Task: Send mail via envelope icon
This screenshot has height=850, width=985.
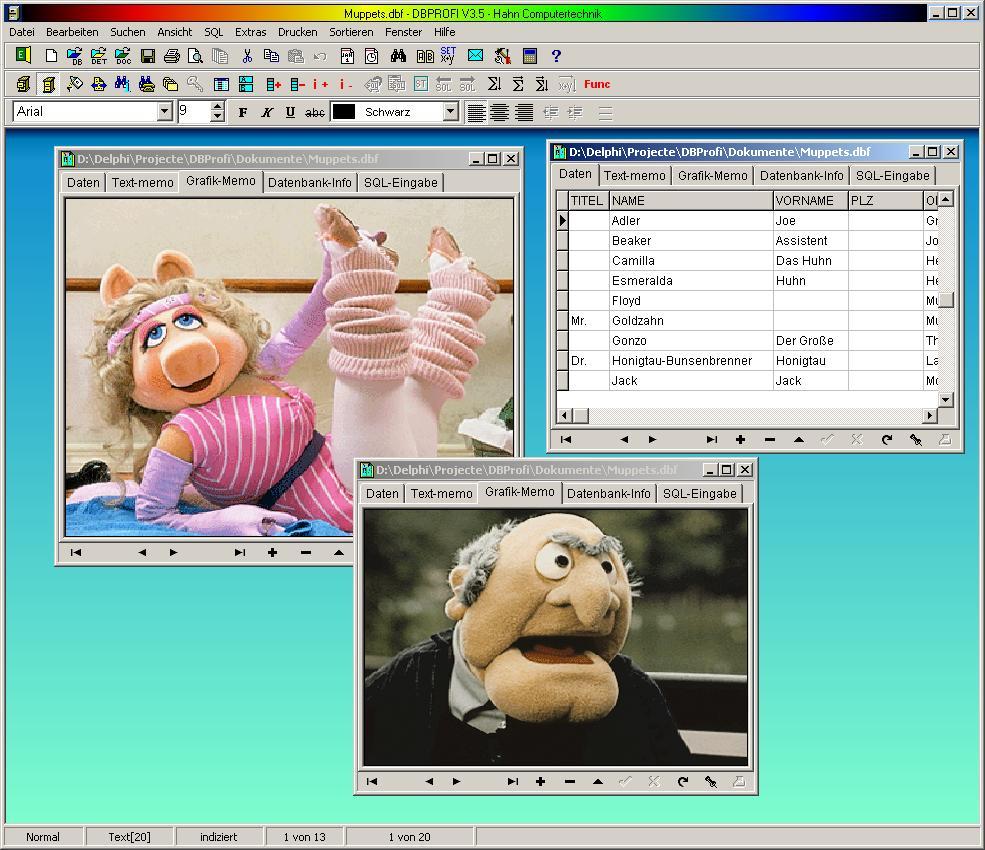Action: click(476, 56)
